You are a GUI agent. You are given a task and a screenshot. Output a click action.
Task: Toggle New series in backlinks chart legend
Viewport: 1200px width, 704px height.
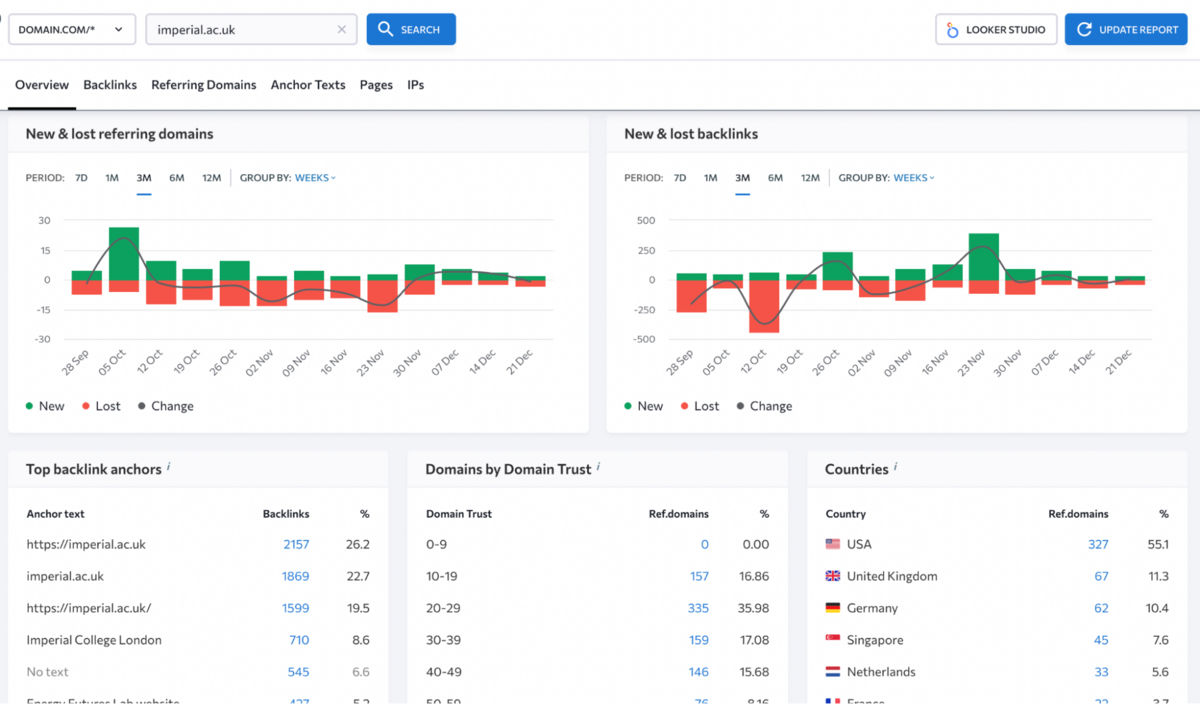643,406
